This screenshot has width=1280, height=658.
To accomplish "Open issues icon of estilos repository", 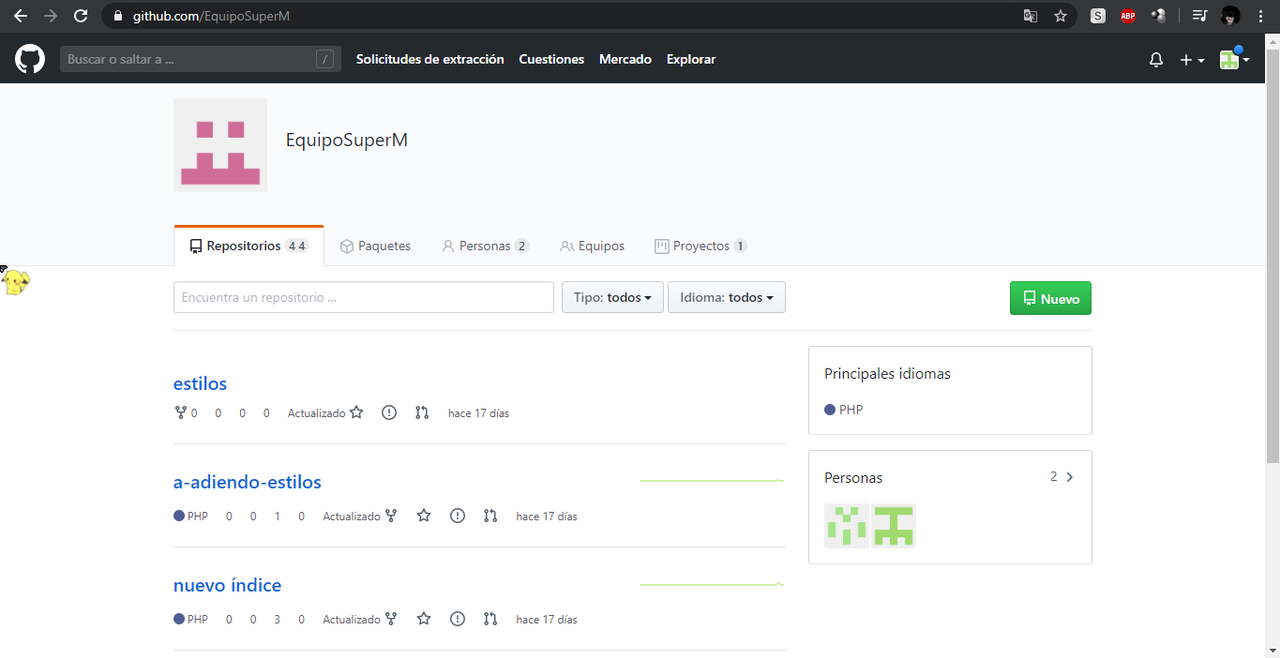I will (389, 413).
